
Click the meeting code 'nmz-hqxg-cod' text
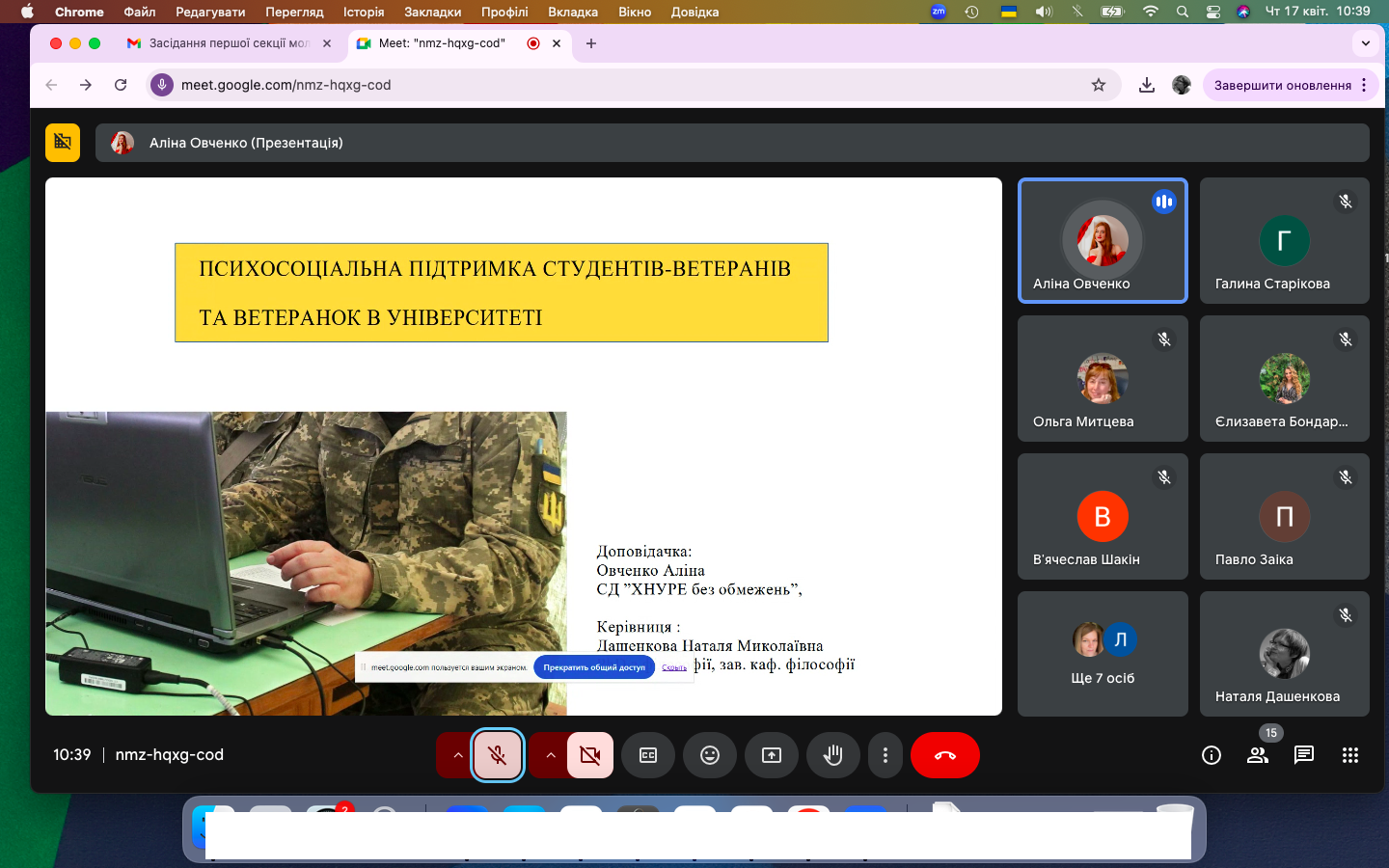point(169,755)
